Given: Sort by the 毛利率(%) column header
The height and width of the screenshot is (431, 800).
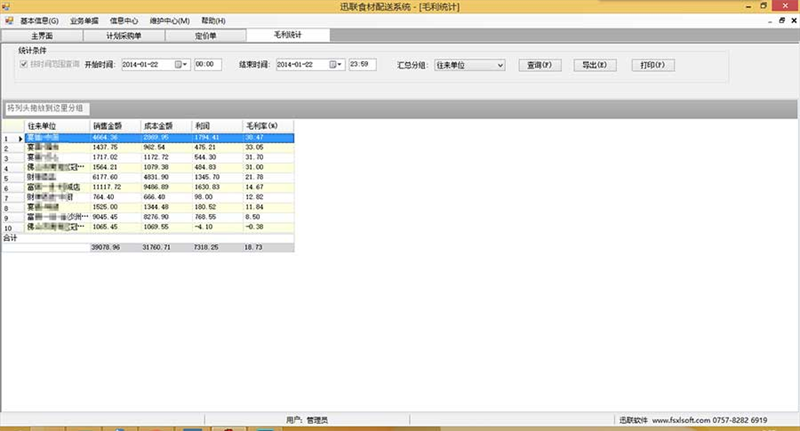Looking at the screenshot, I should click(x=266, y=126).
